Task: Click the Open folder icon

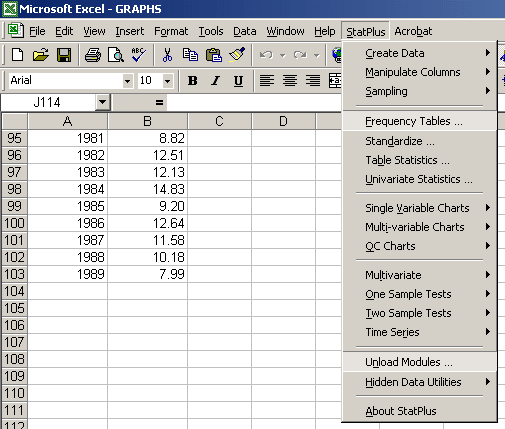Action: click(40, 55)
